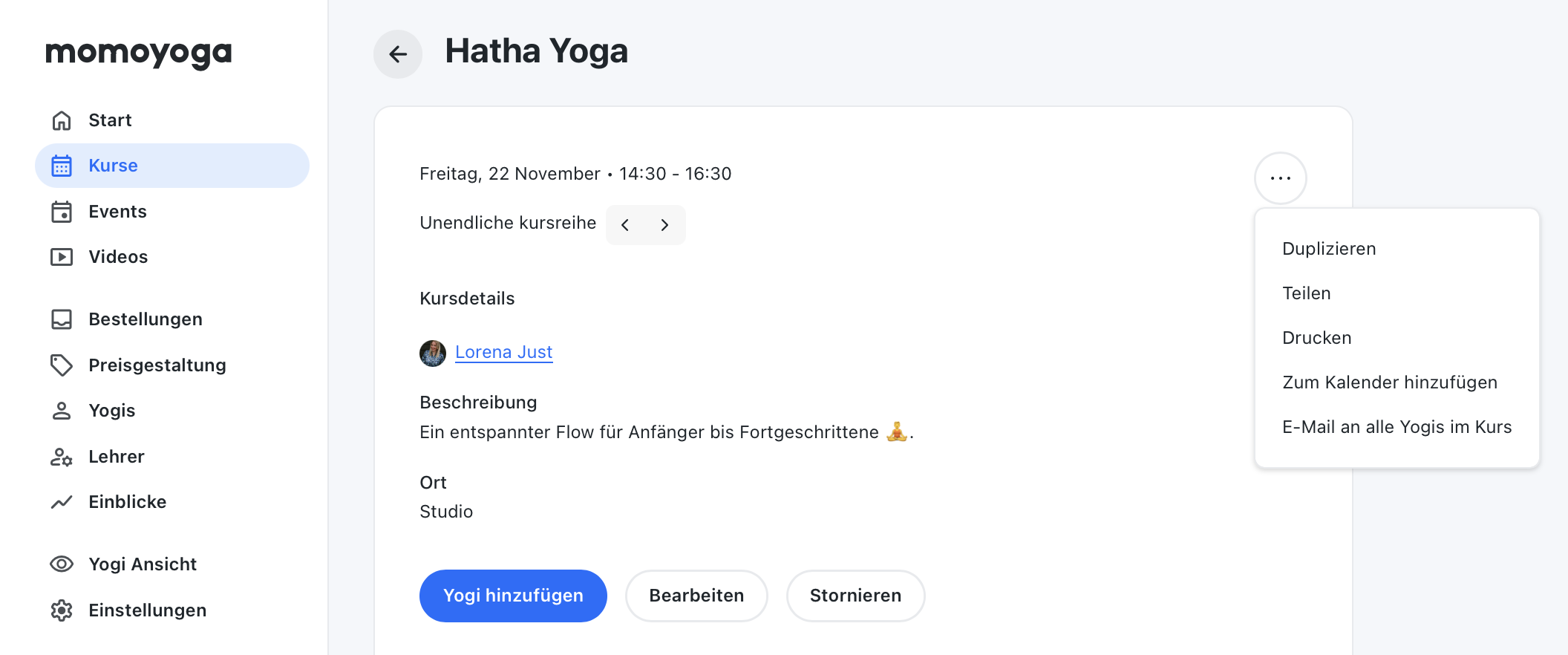
Task: Click the Lehrer teacher icon
Action: 62,457
